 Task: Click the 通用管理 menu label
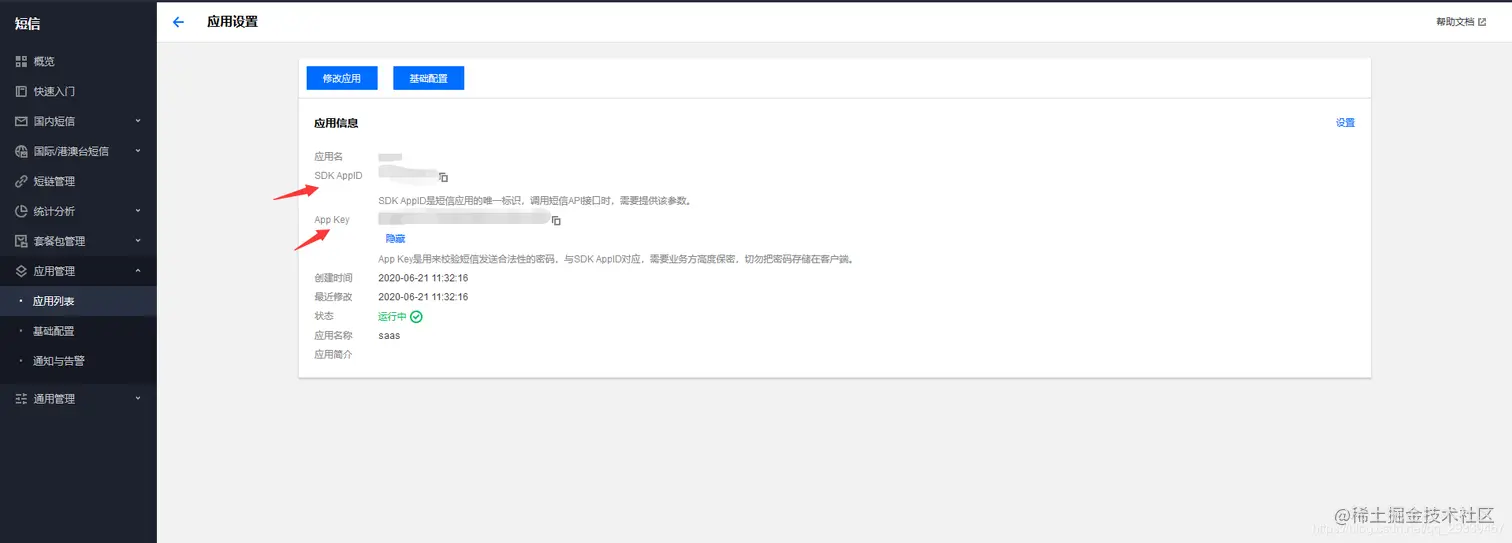tap(54, 399)
